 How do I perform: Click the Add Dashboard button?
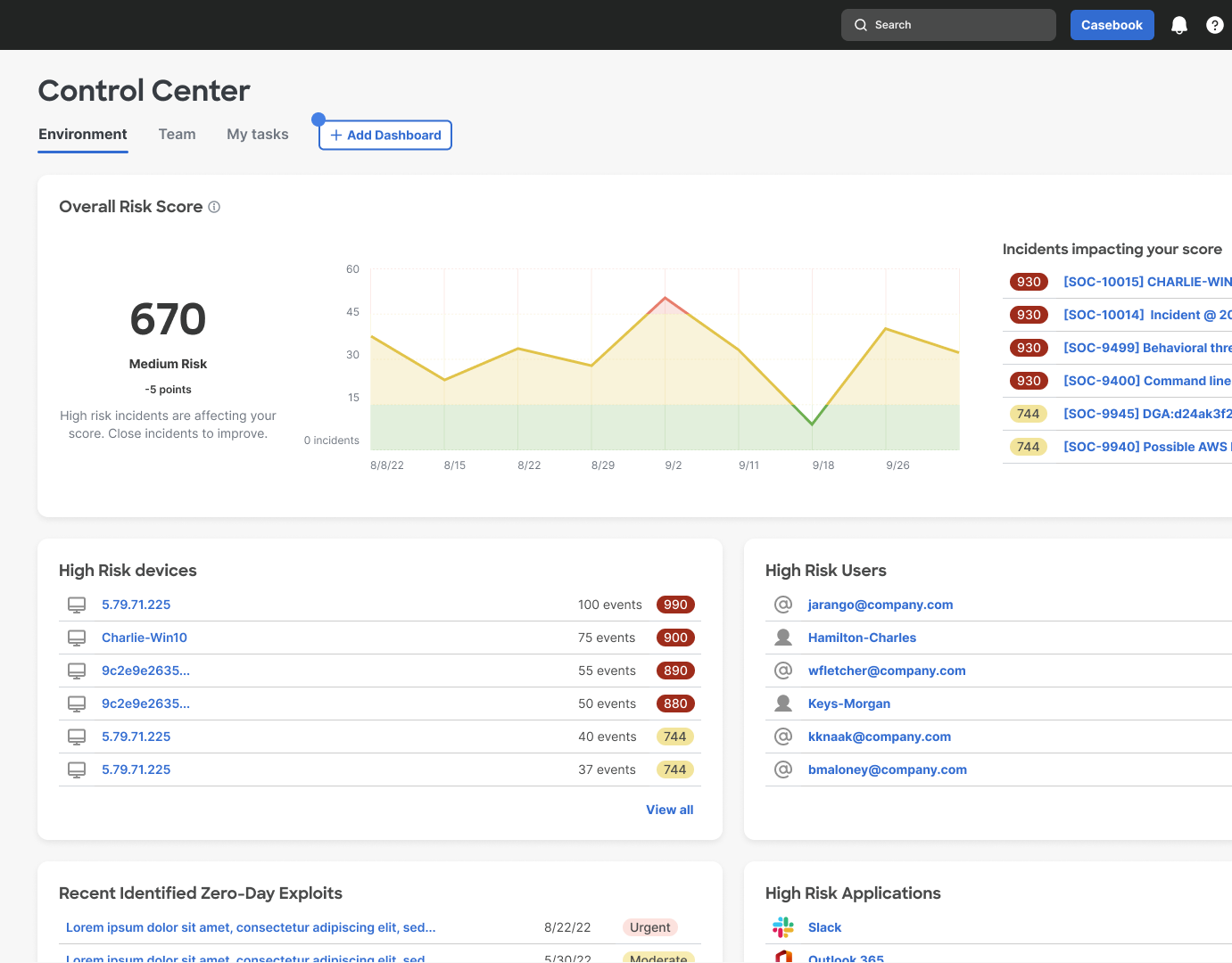(x=385, y=136)
